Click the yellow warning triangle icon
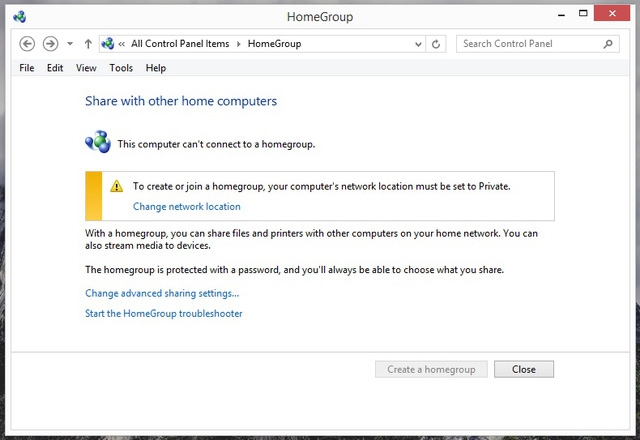 tap(116, 186)
